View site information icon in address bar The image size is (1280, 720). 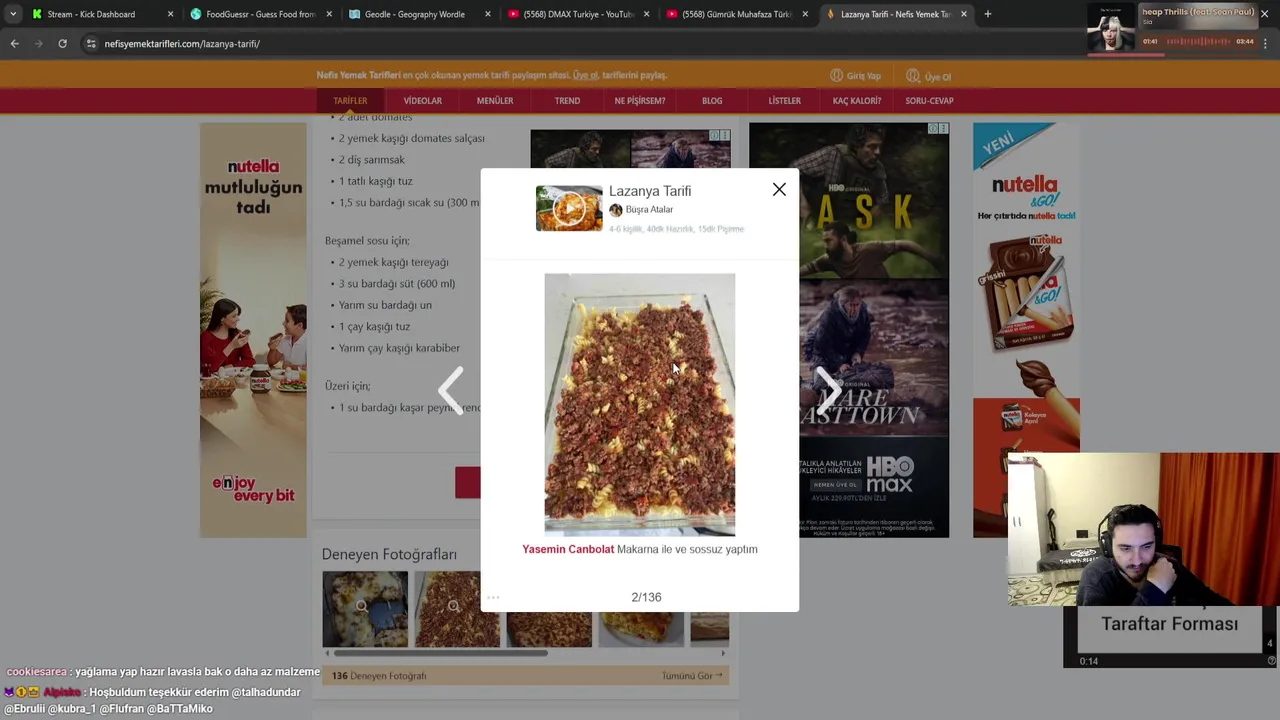(x=91, y=44)
